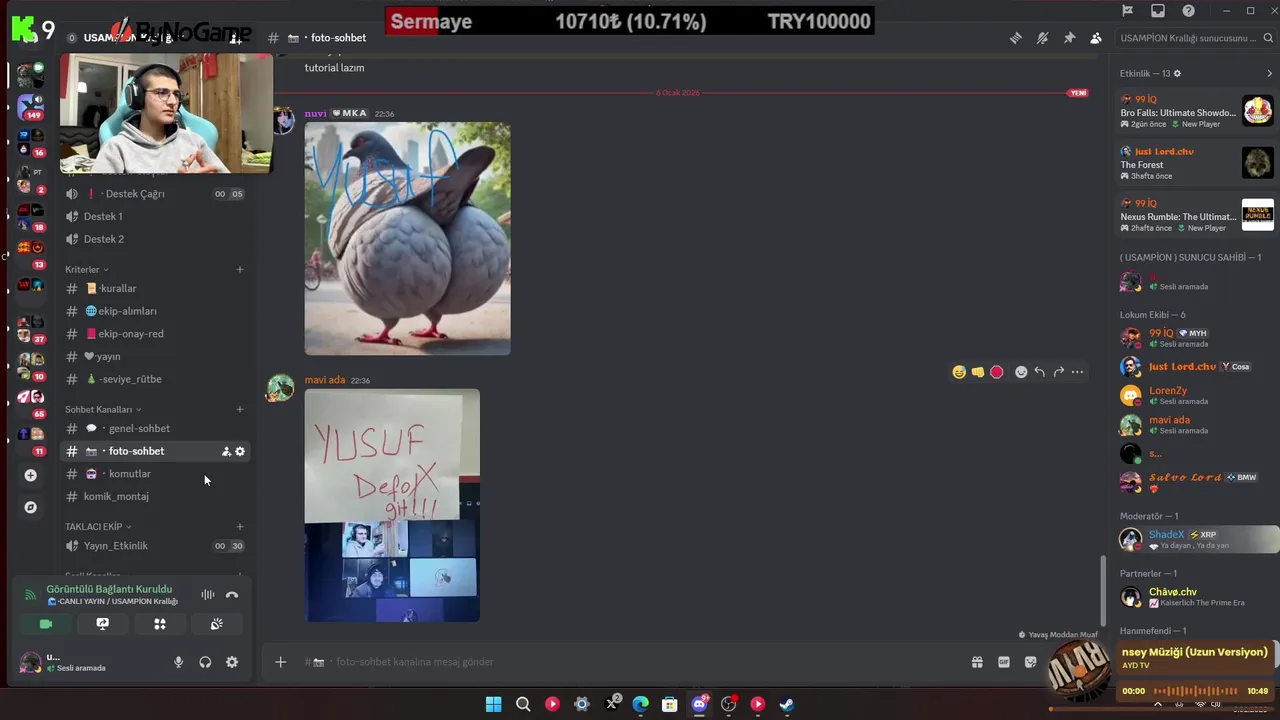
Task: Forward the mavi ada message
Action: 1059,372
